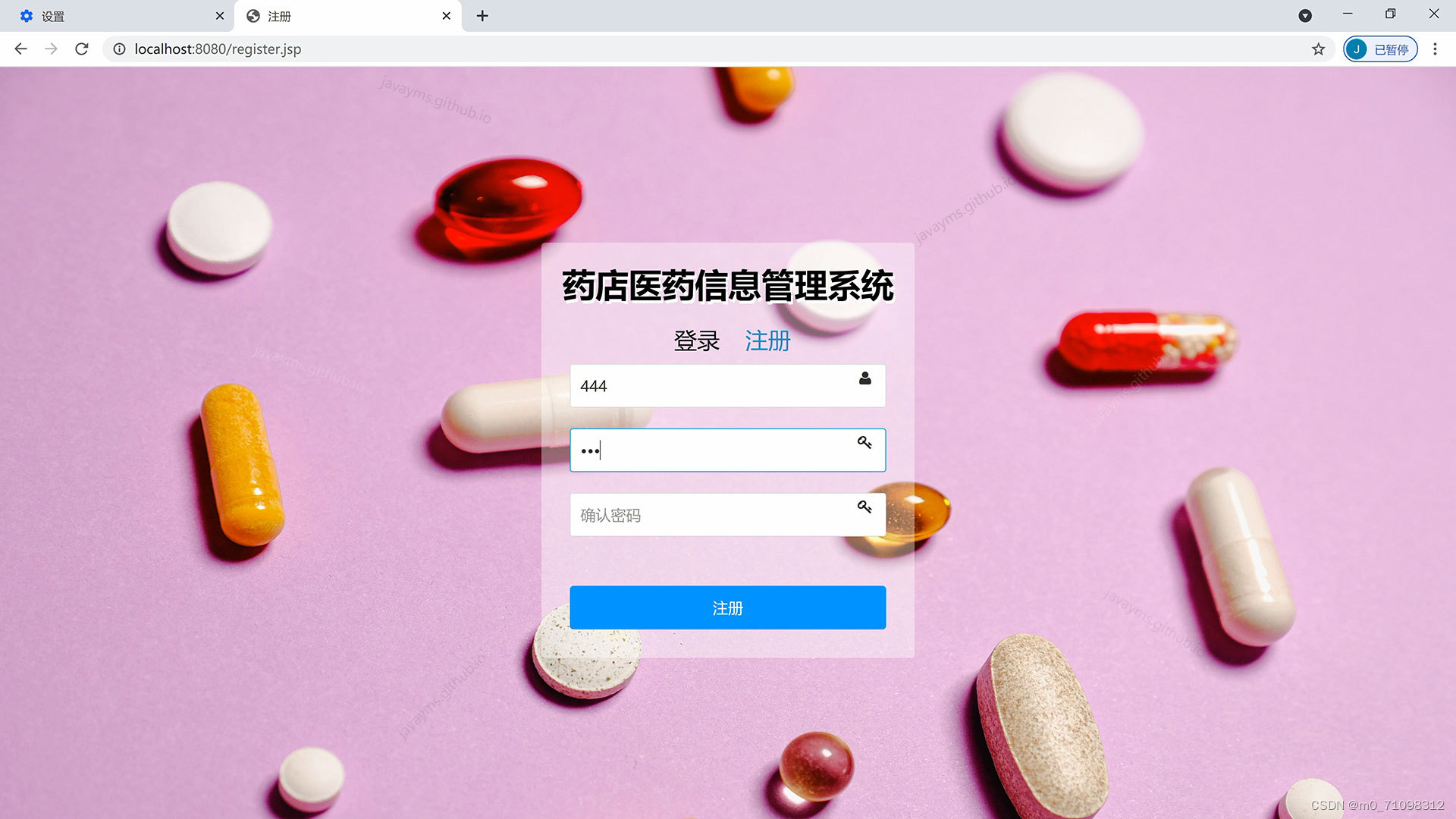Click the browser bookmark star icon
Viewport: 1456px width, 819px height.
point(1318,48)
